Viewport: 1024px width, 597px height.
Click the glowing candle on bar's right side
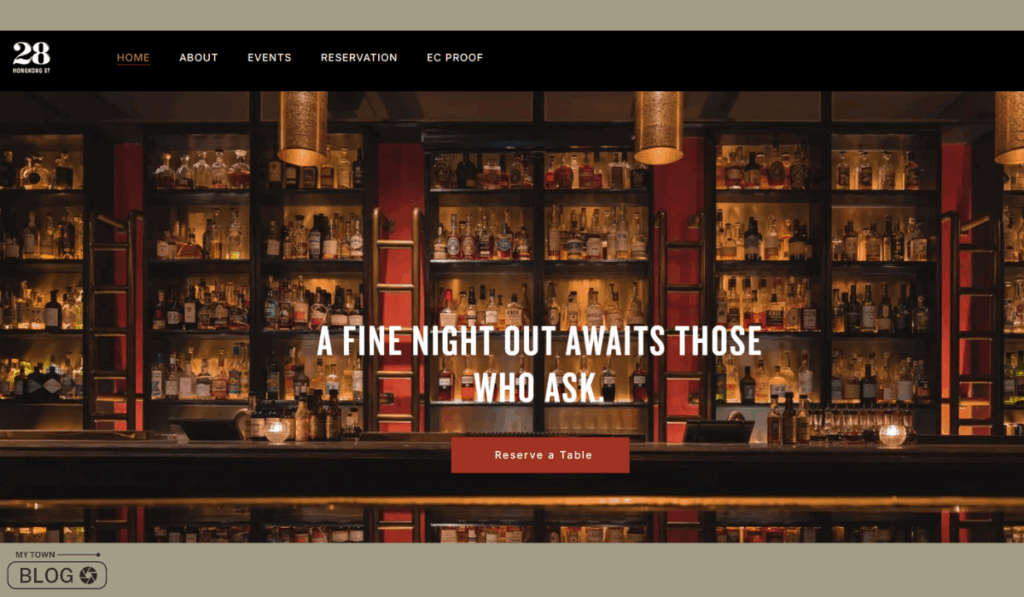(892, 434)
